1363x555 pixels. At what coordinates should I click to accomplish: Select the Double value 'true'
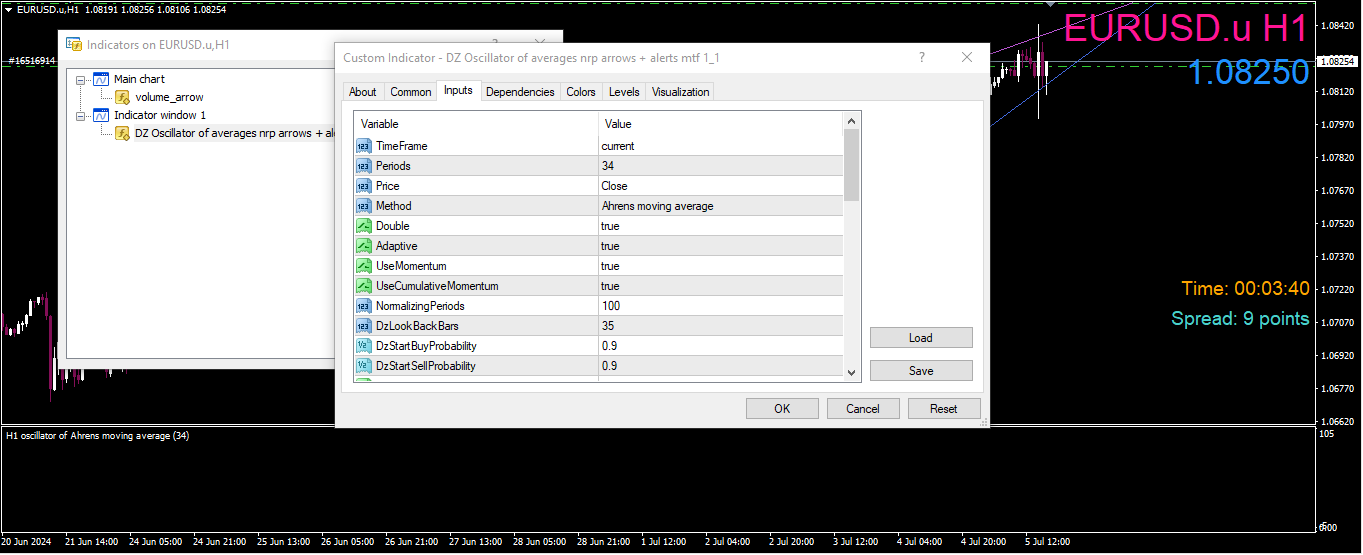pyautogui.click(x=611, y=226)
